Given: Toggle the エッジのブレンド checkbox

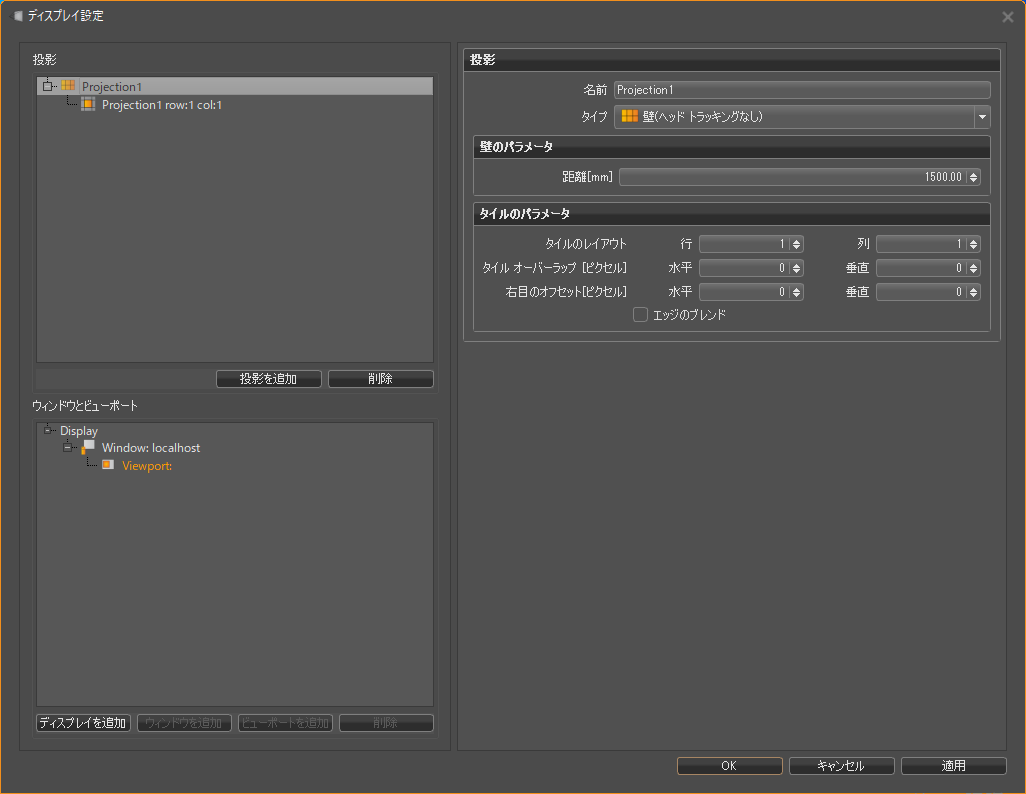Looking at the screenshot, I should pos(641,315).
